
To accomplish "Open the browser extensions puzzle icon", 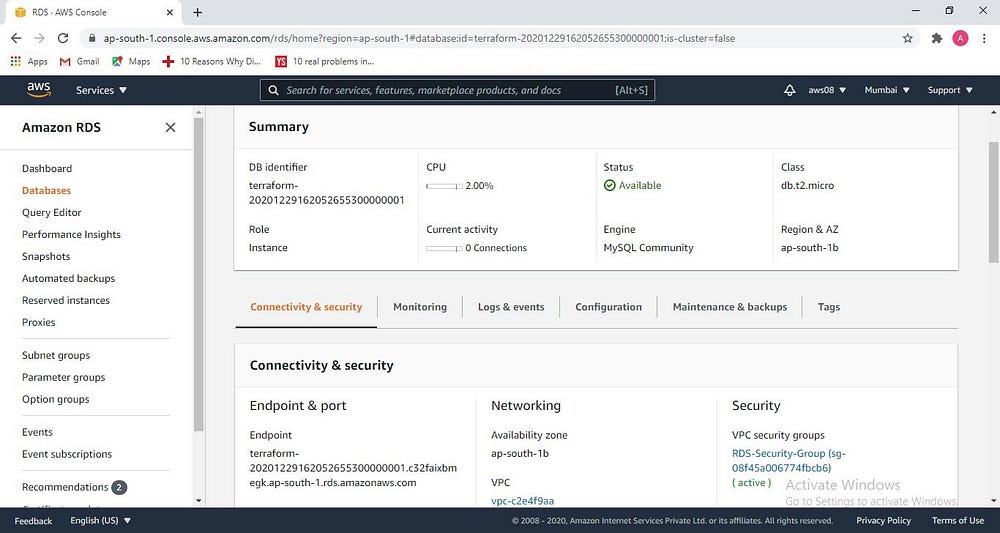I will (x=937, y=38).
